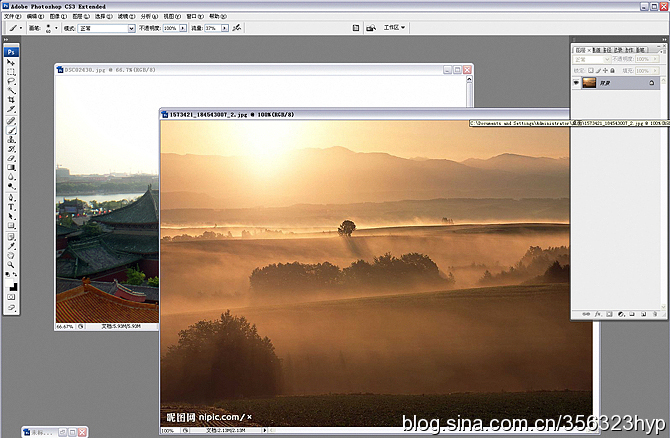Expand the opacity slider arrow in options bar
Viewport: 670px width, 438px height.
click(x=182, y=28)
